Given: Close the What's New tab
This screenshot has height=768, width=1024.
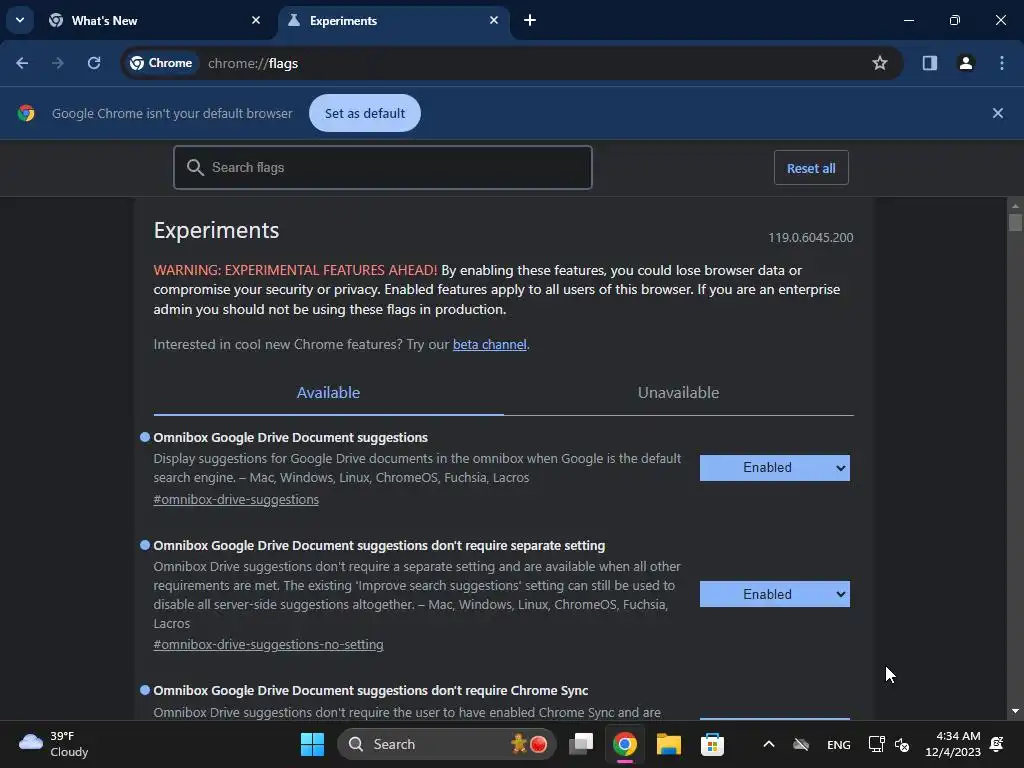Looking at the screenshot, I should pyautogui.click(x=256, y=20).
